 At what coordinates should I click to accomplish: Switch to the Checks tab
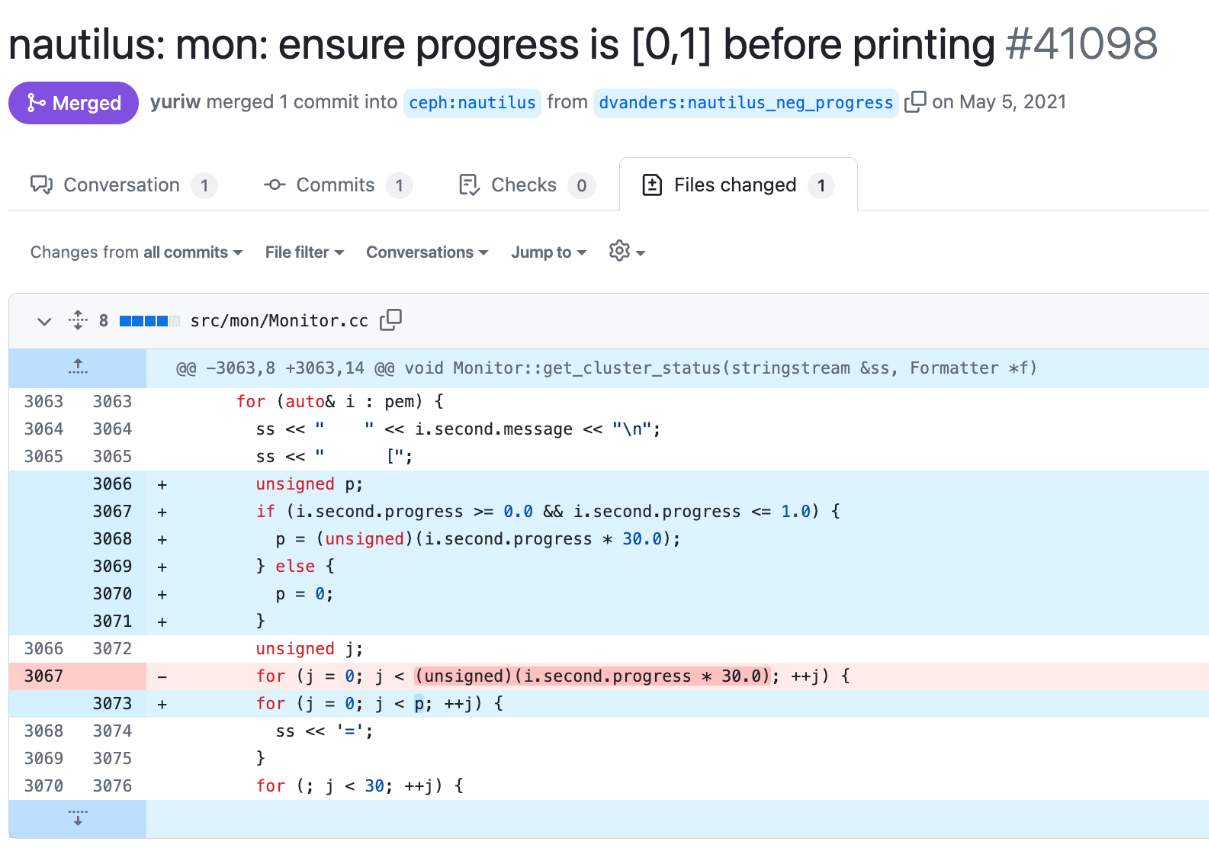tap(526, 185)
